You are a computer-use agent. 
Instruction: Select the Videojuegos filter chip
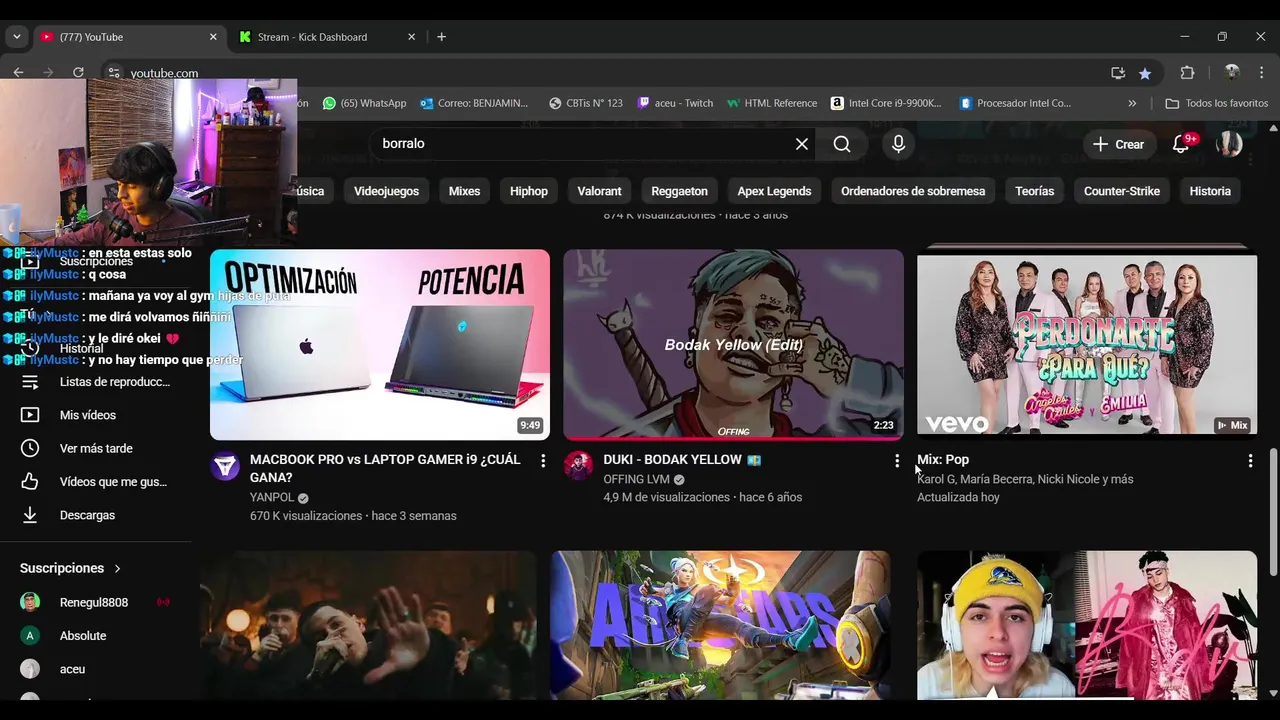[386, 191]
